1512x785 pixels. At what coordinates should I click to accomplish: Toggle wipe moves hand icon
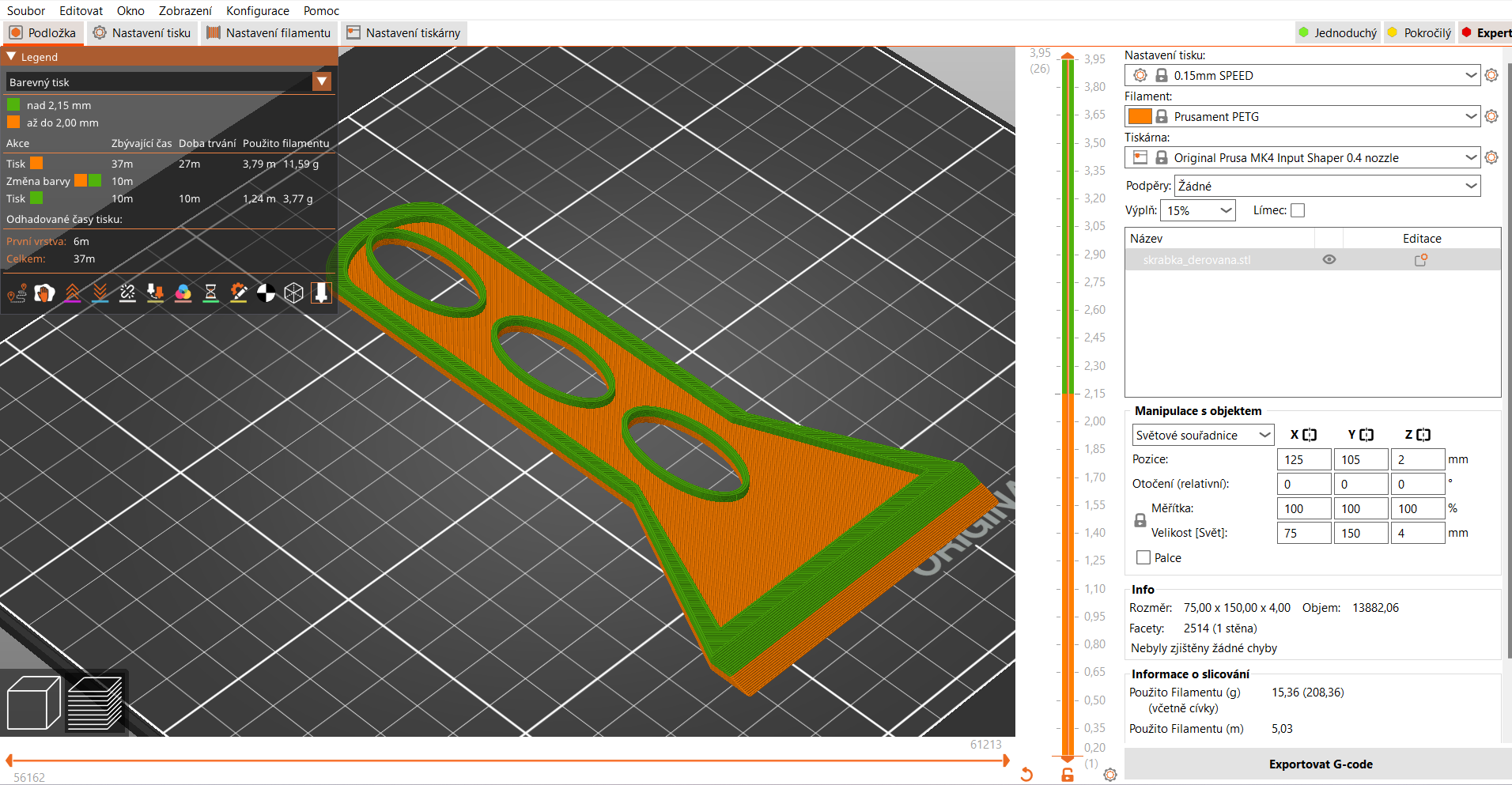(44, 293)
